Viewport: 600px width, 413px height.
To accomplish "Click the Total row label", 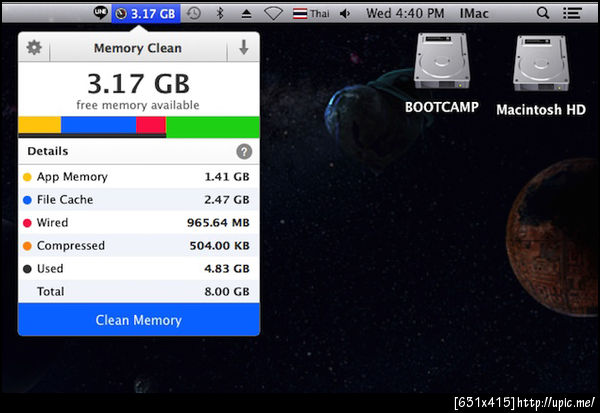I will coord(50,292).
